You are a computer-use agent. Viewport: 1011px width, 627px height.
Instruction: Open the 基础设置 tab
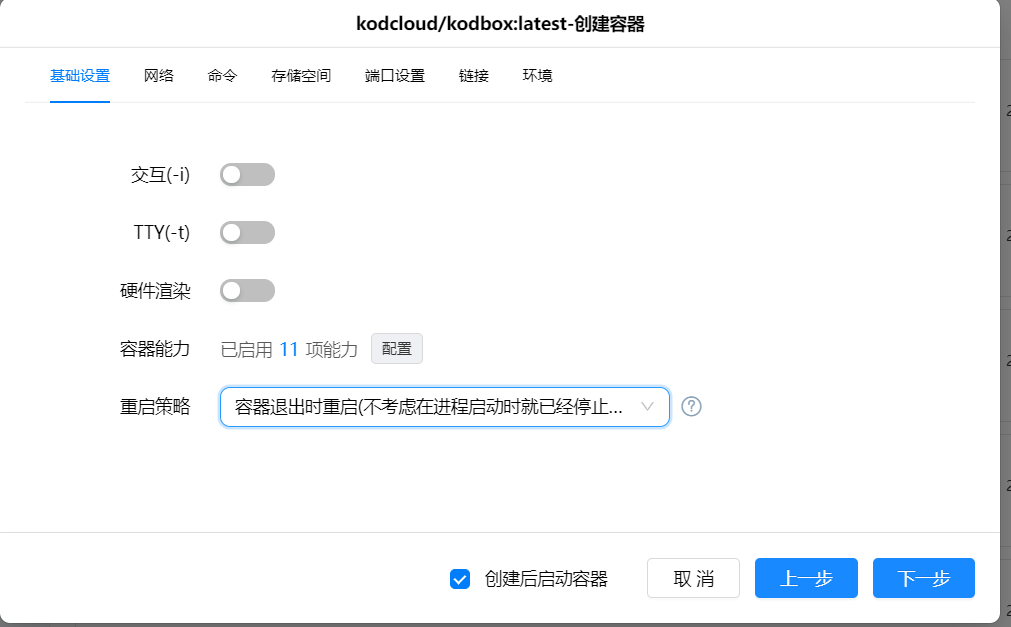(x=80, y=76)
